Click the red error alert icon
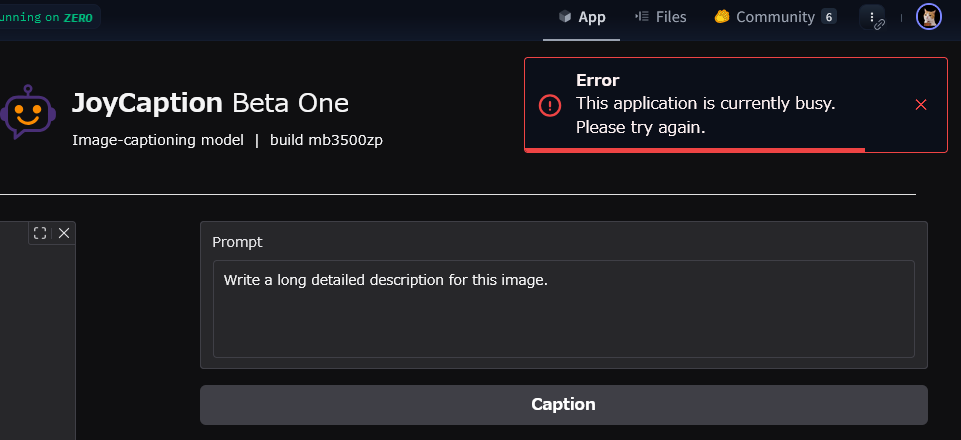 pos(550,105)
